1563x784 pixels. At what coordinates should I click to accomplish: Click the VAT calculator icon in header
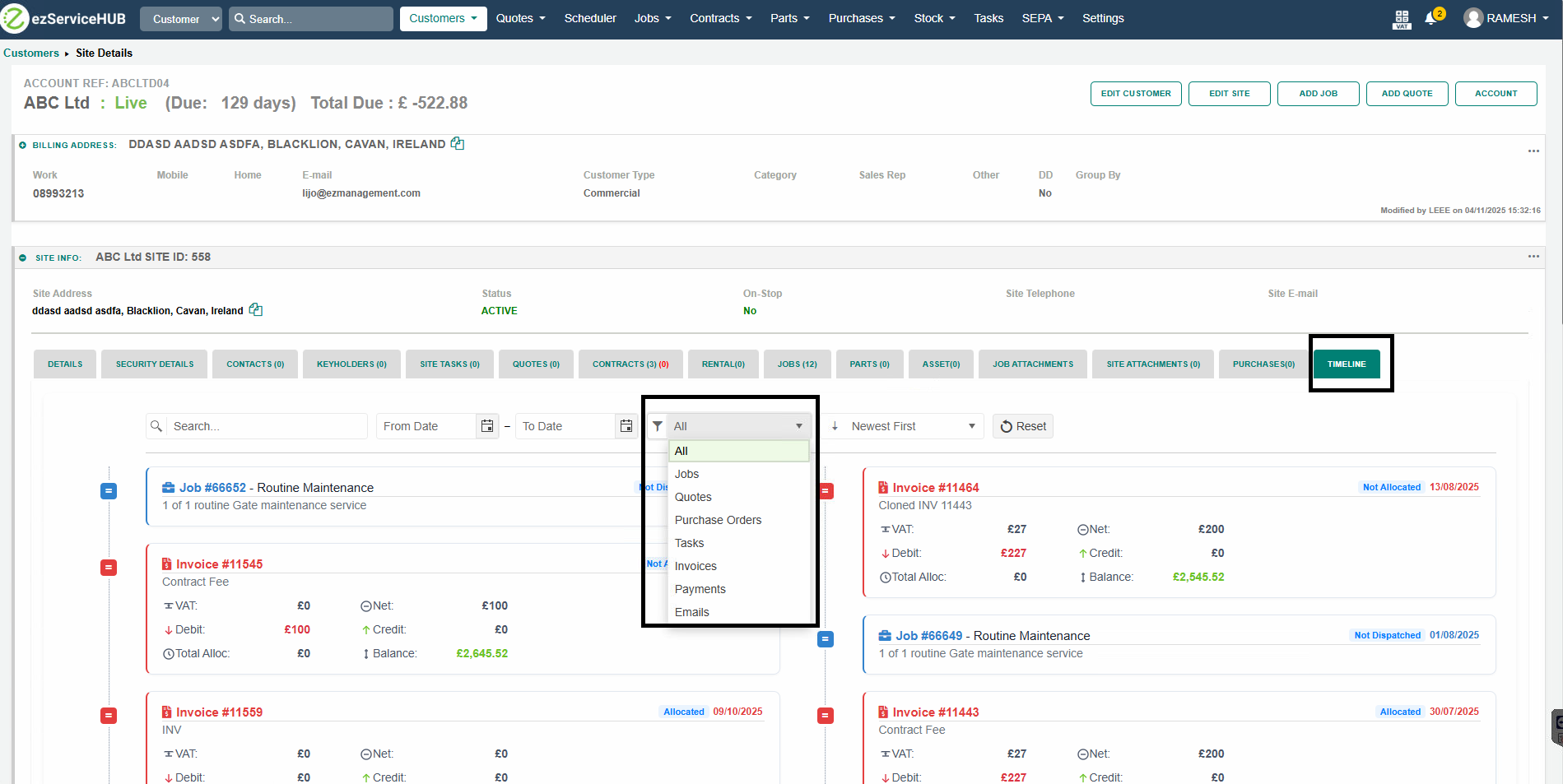[x=1402, y=19]
